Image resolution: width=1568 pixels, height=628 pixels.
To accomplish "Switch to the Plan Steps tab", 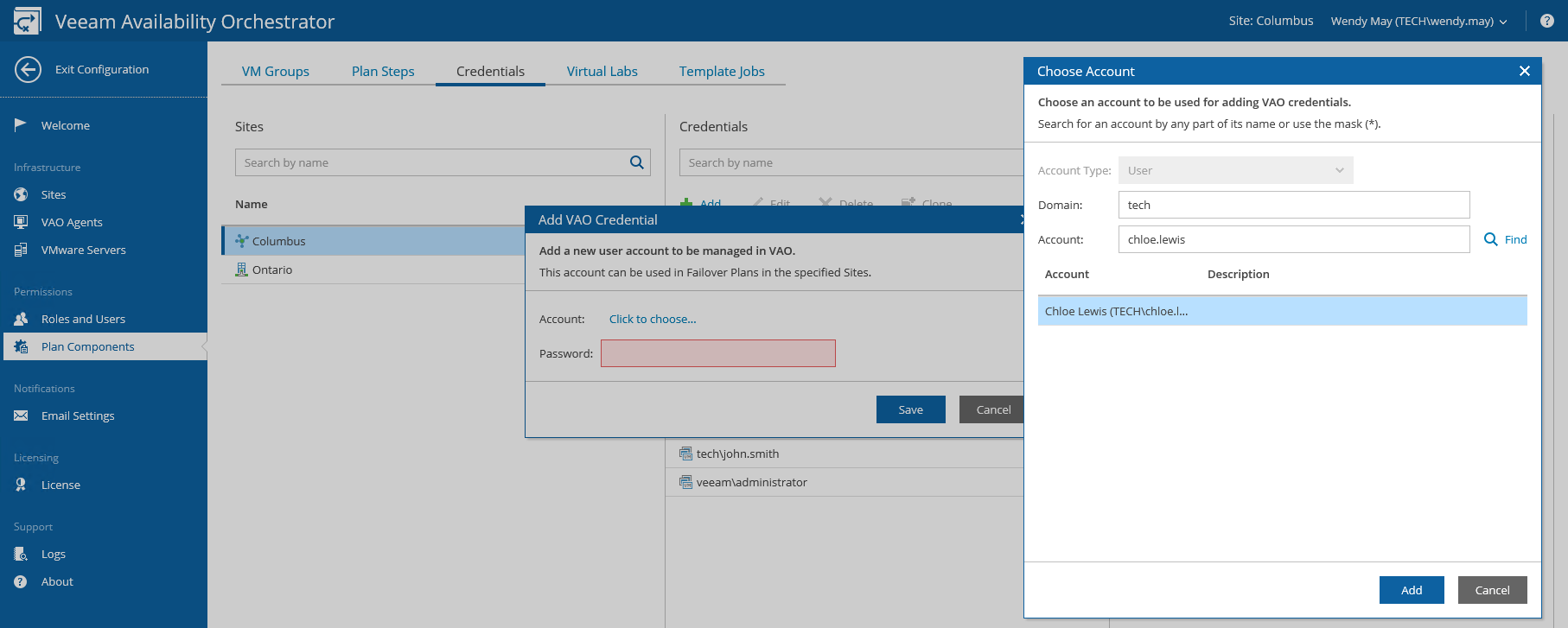I will pos(383,71).
